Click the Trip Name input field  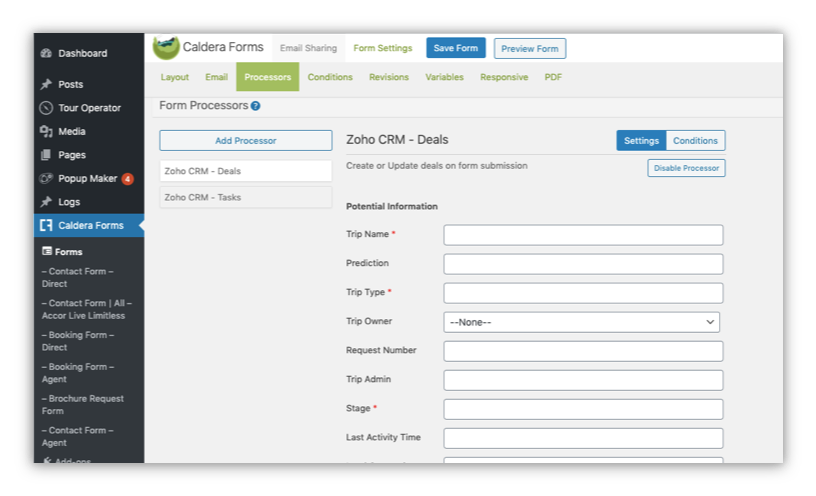pos(583,235)
